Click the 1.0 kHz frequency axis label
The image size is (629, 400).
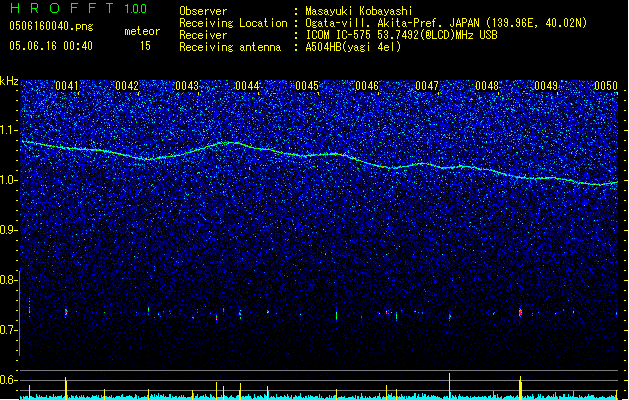tap(8, 181)
